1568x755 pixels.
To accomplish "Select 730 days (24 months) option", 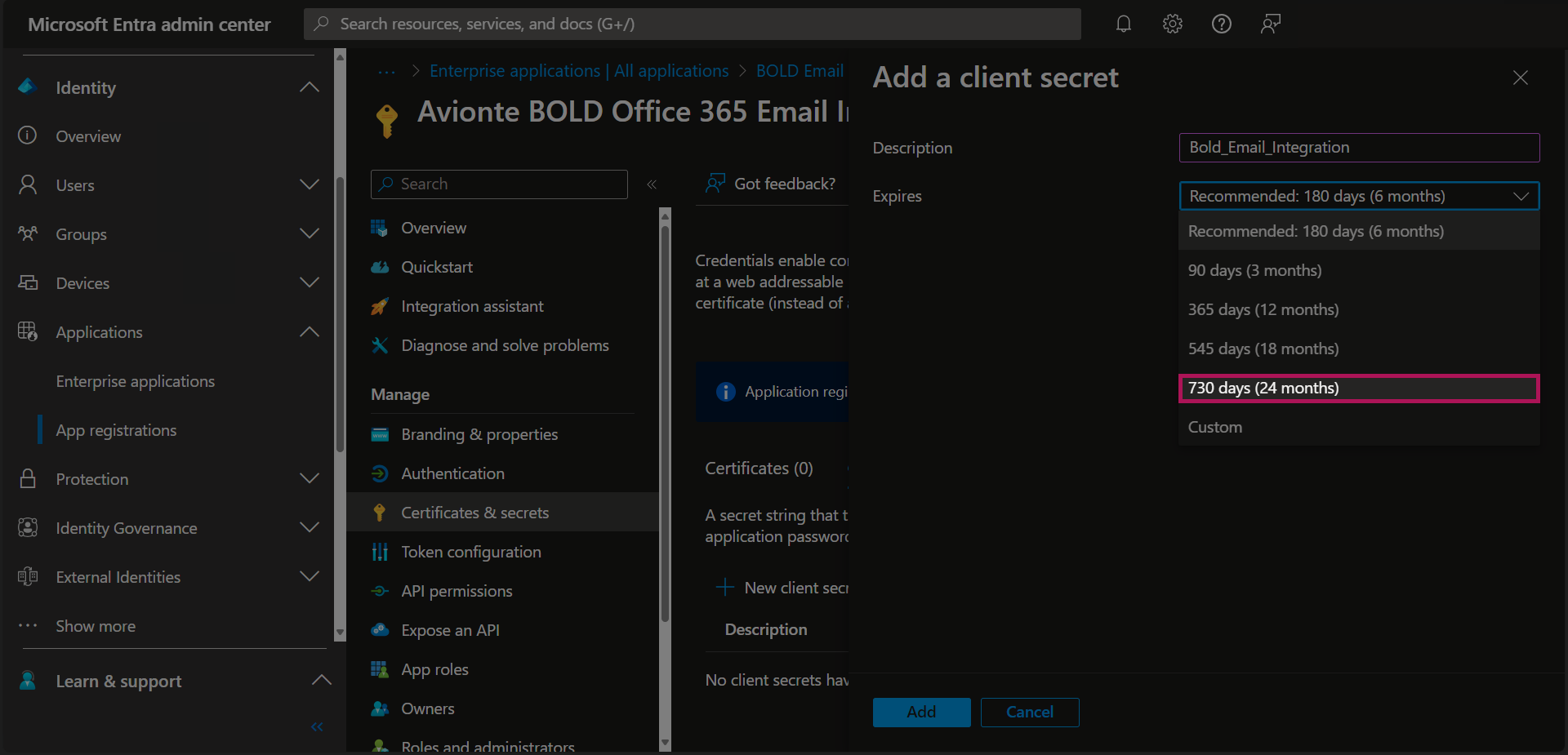I will (1358, 389).
